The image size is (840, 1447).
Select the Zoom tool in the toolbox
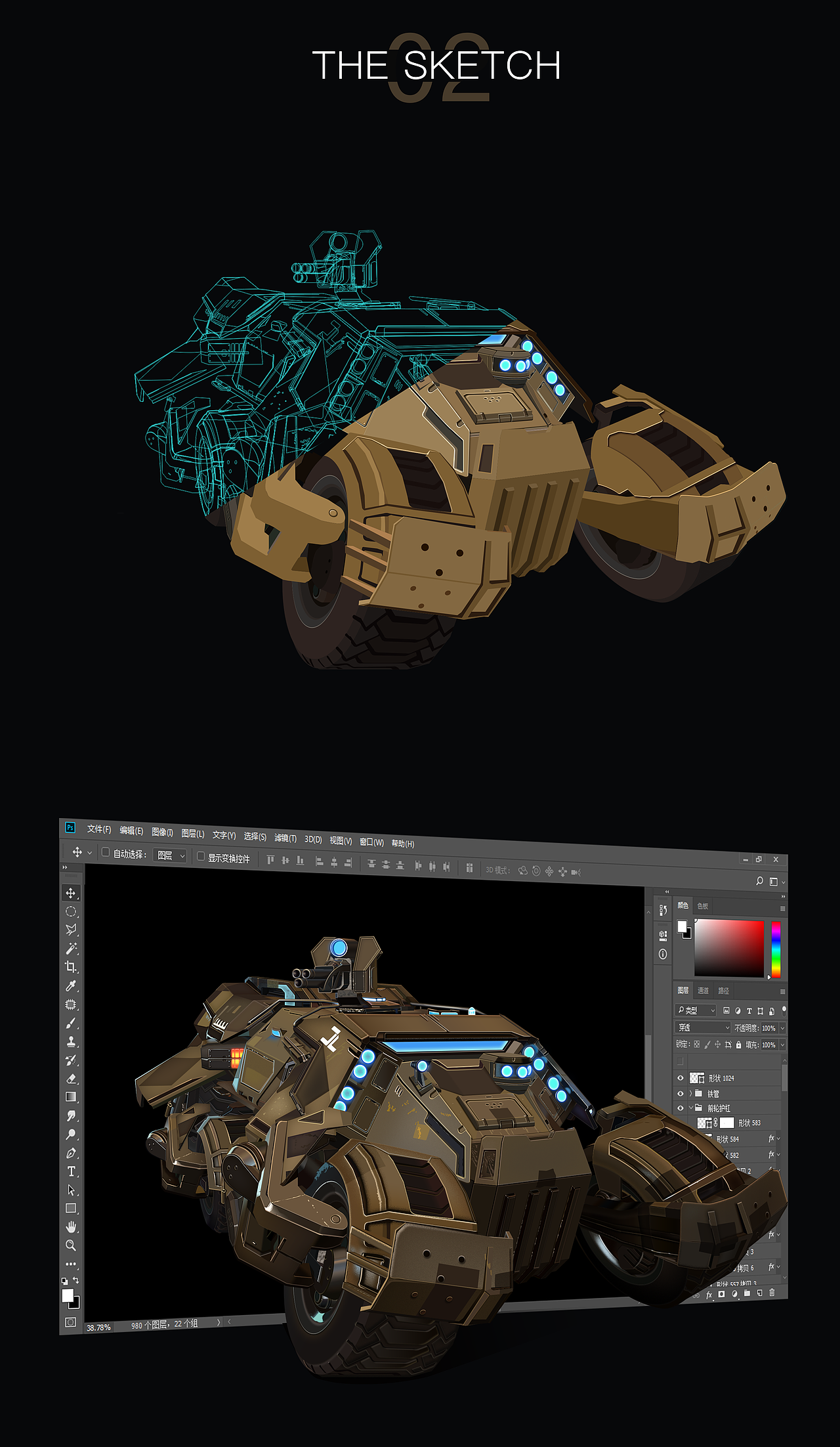71,1245
